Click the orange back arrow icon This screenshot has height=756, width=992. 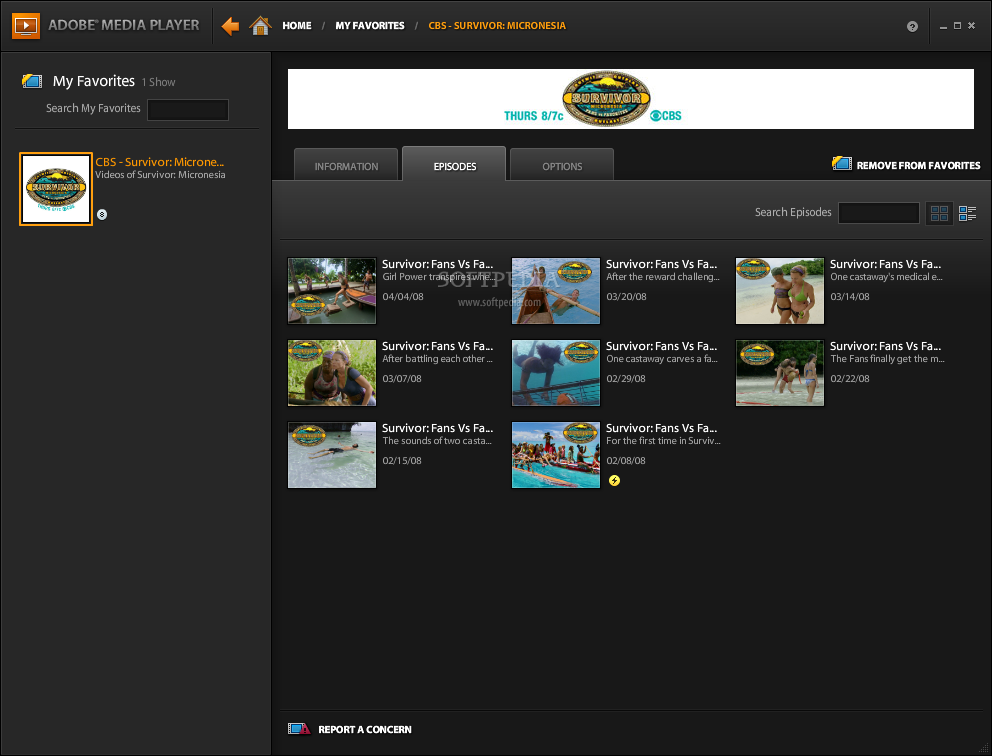(230, 26)
